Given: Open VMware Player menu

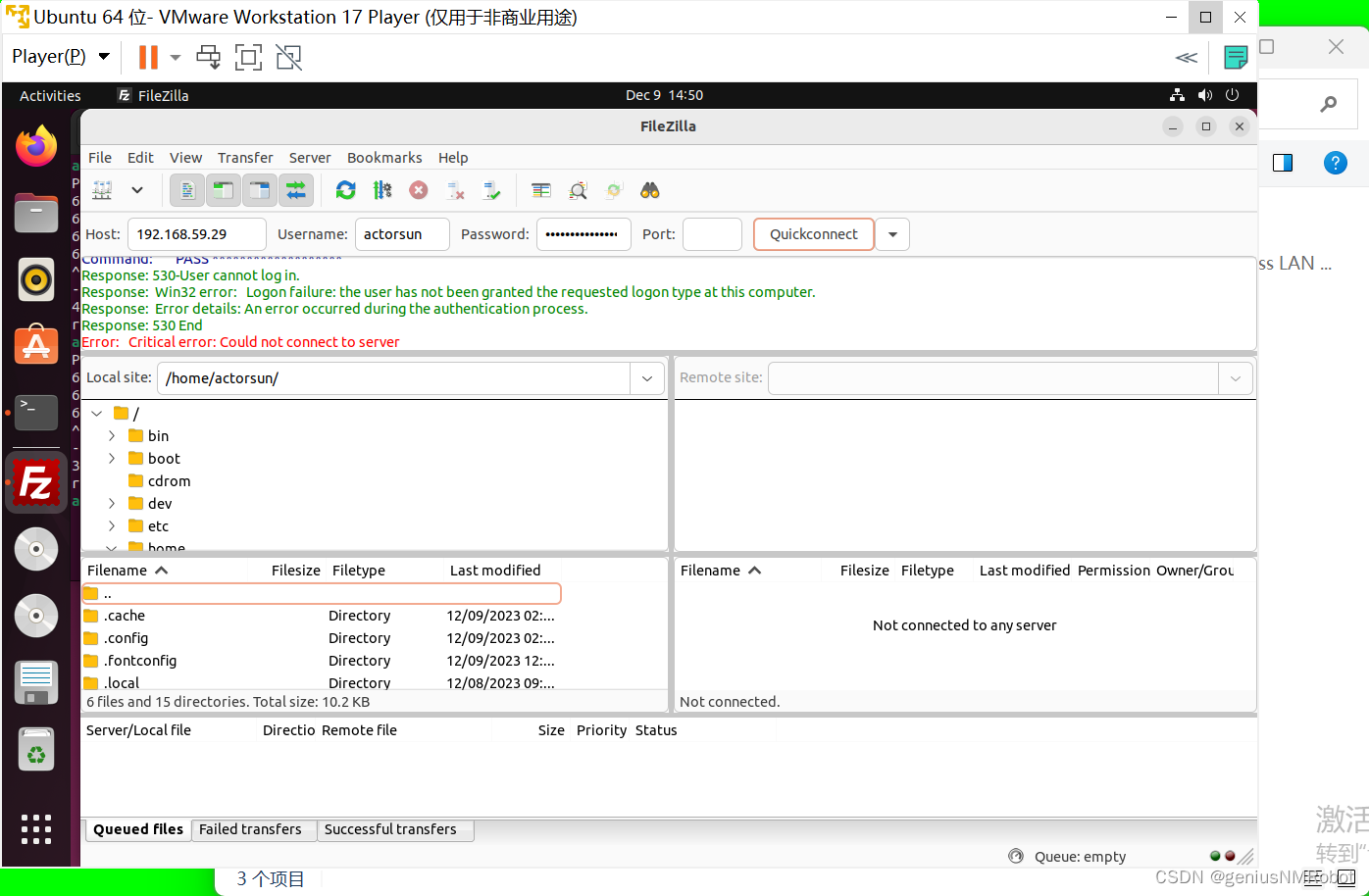Looking at the screenshot, I should click(x=60, y=57).
